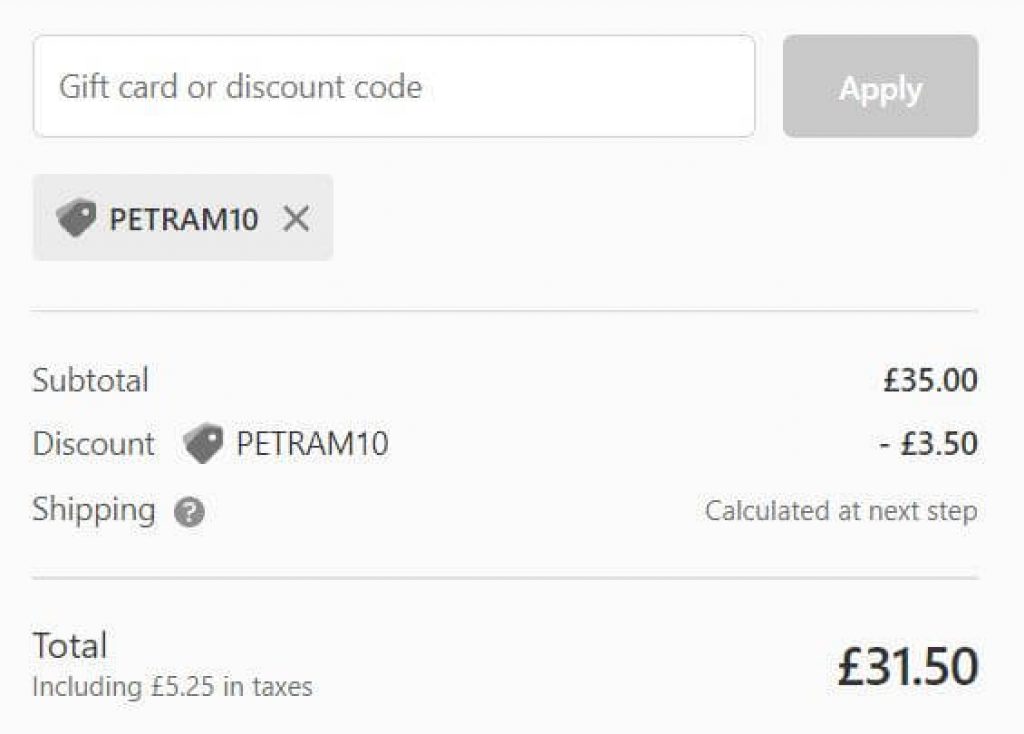Click the tag icon in the Discount row
Viewport: 1024px width, 734px height.
click(x=203, y=444)
